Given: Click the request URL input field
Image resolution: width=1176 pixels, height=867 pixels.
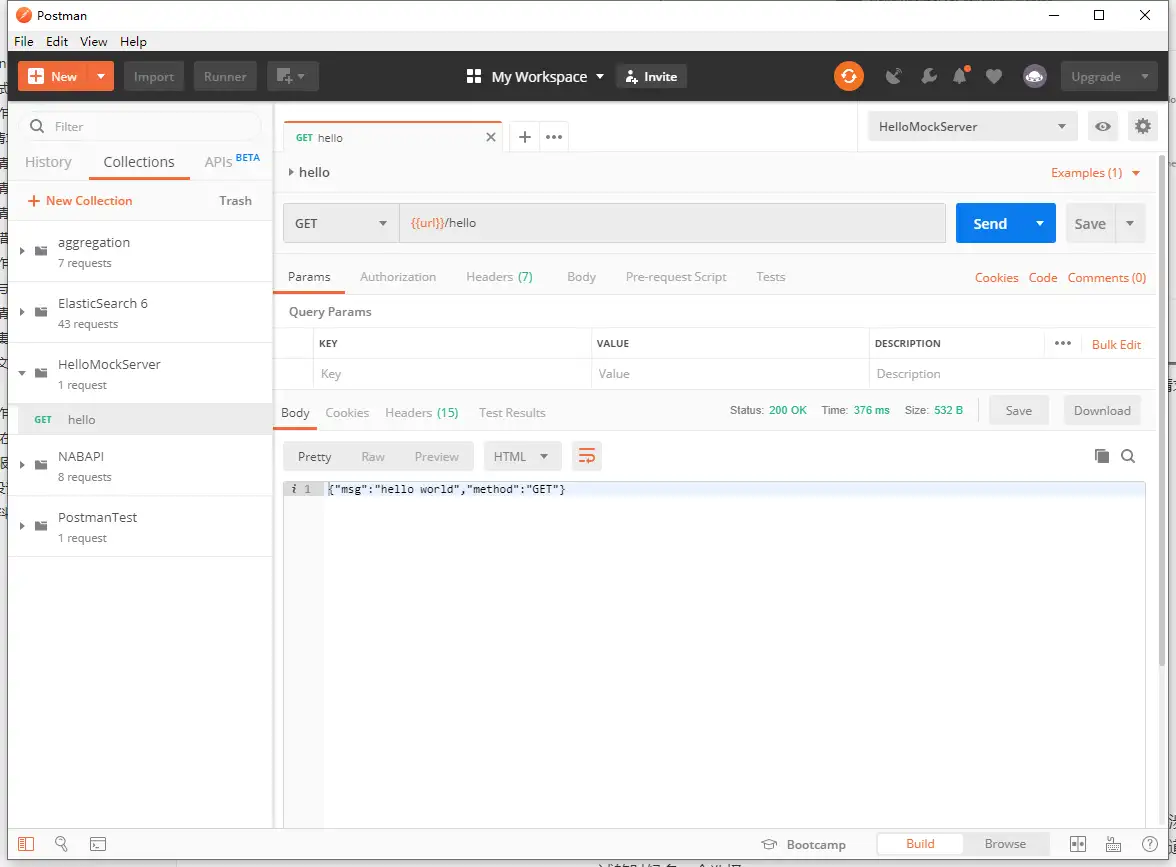Looking at the screenshot, I should tap(672, 223).
